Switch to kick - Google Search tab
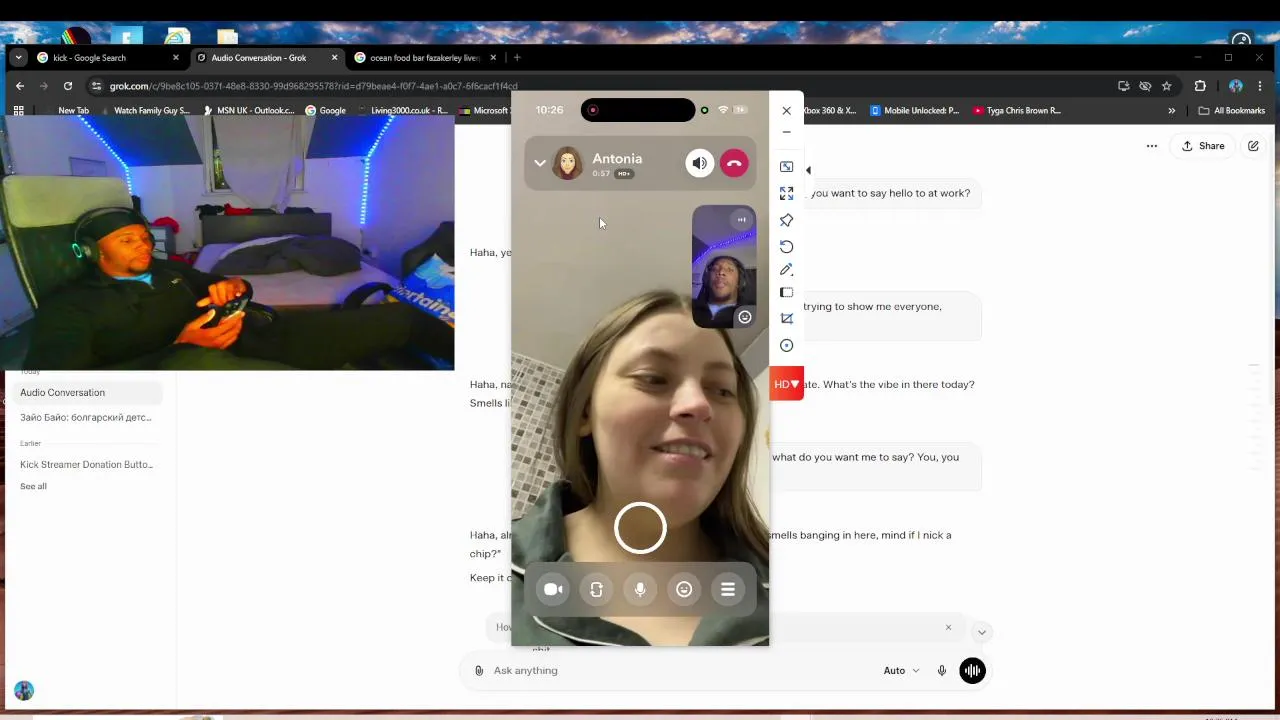The image size is (1280, 720). 109,58
